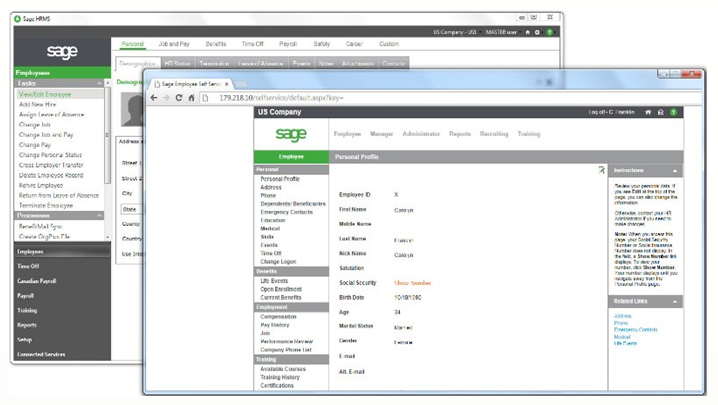Click browser home button
The height and width of the screenshot is (405, 718).
click(x=191, y=98)
